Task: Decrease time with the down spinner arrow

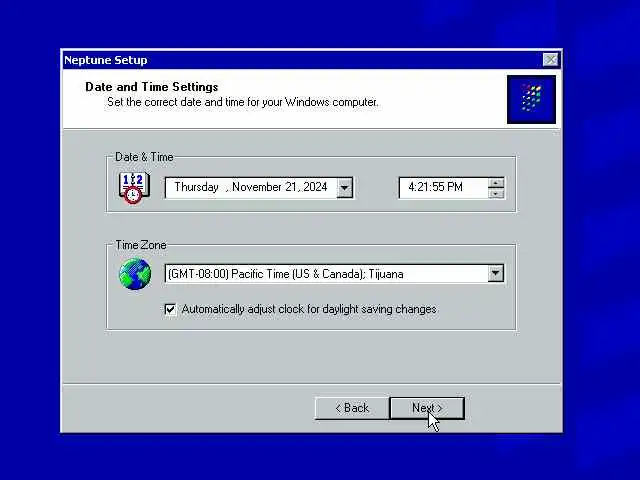Action: click(496, 193)
